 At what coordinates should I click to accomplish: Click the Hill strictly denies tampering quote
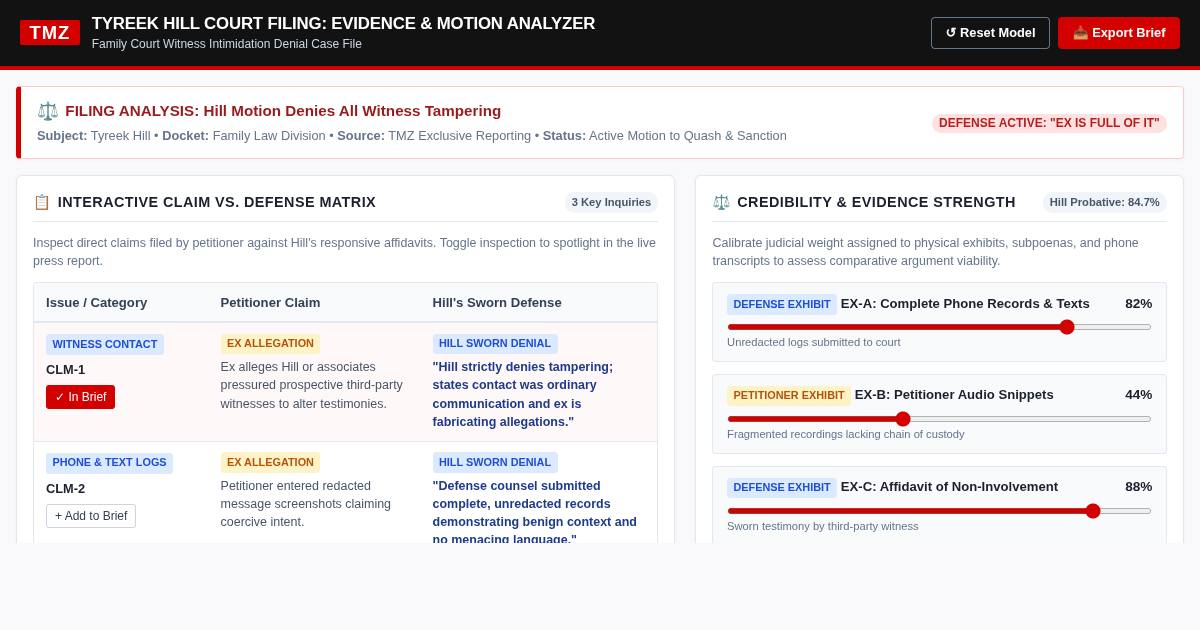coord(523,395)
